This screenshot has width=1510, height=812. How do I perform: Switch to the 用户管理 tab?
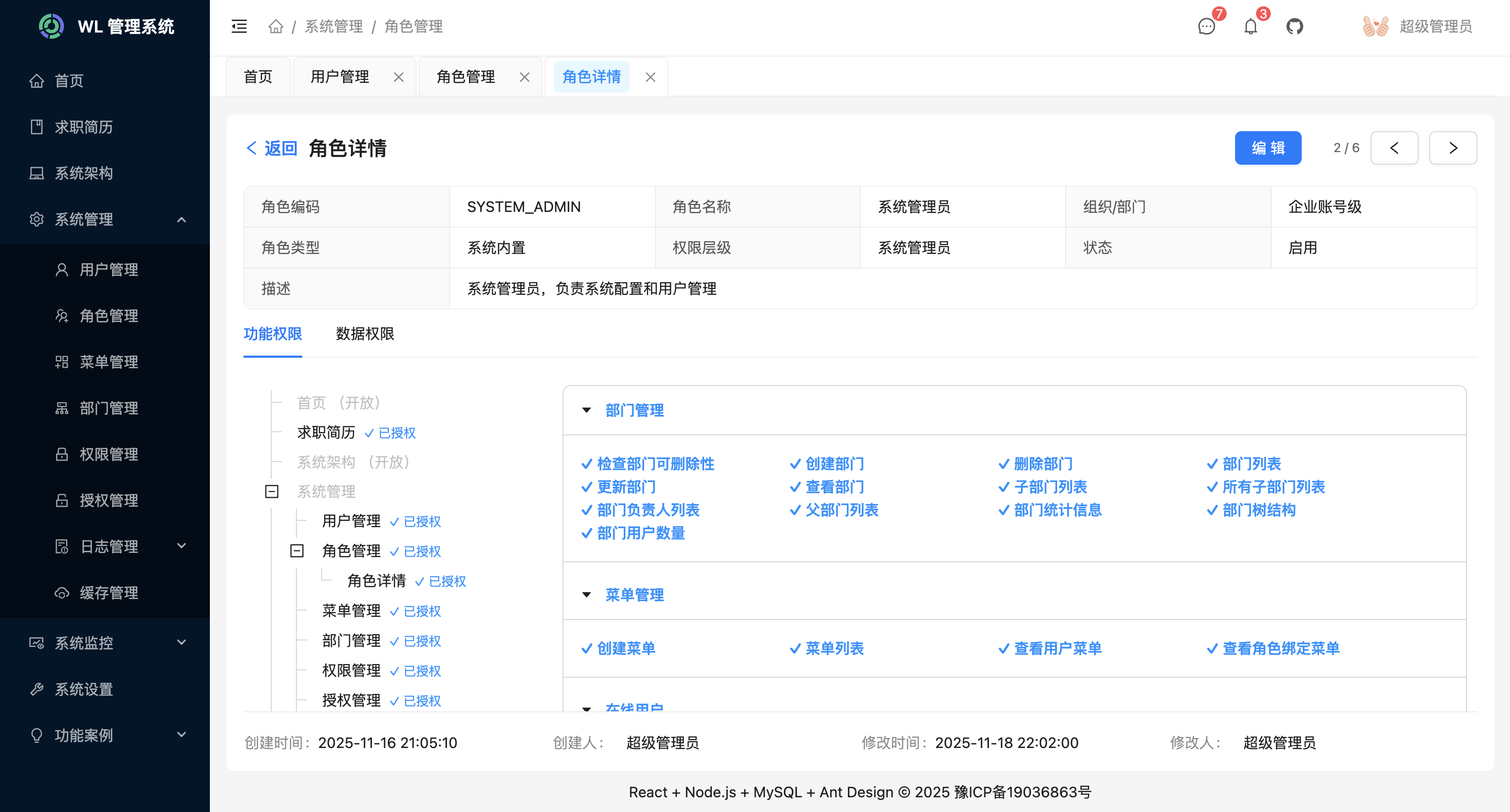[x=340, y=76]
